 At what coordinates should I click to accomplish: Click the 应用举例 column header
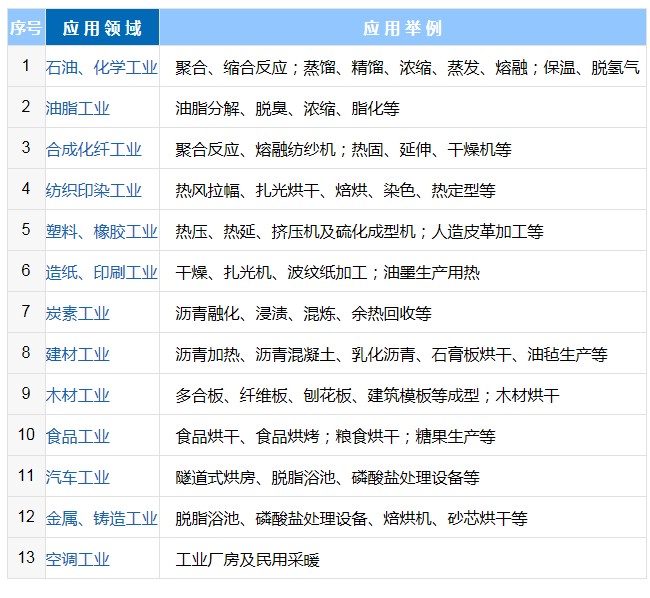click(402, 28)
